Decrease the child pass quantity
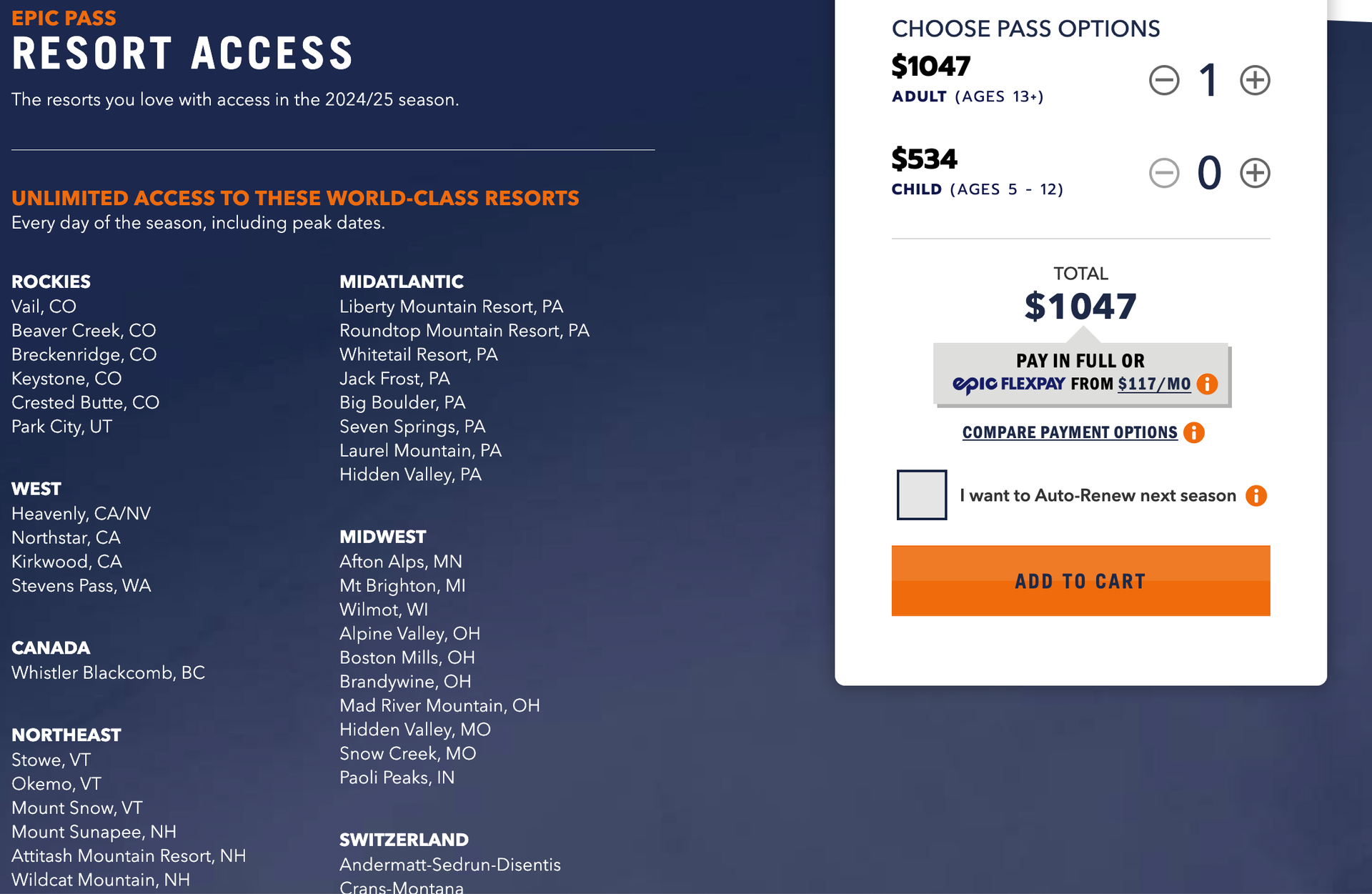The image size is (1372, 894). click(1164, 172)
